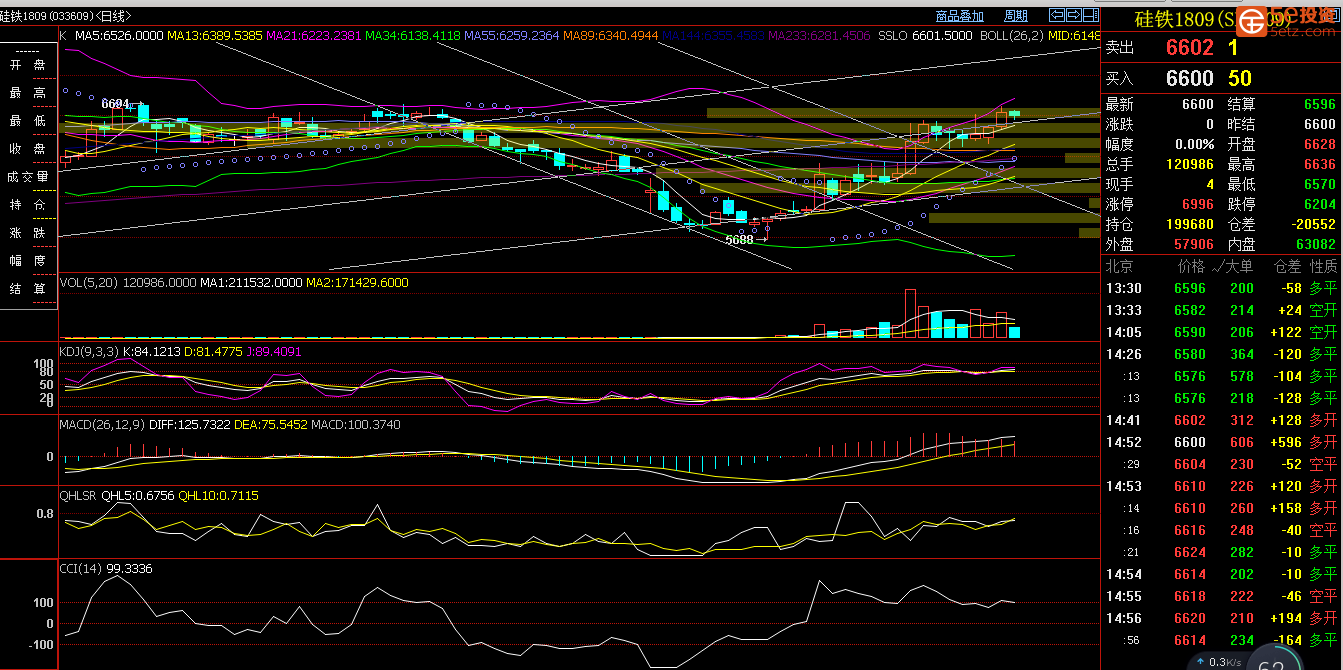Click the 仓差 column header in tick list
The width and height of the screenshot is (1343, 670).
coord(1288,266)
